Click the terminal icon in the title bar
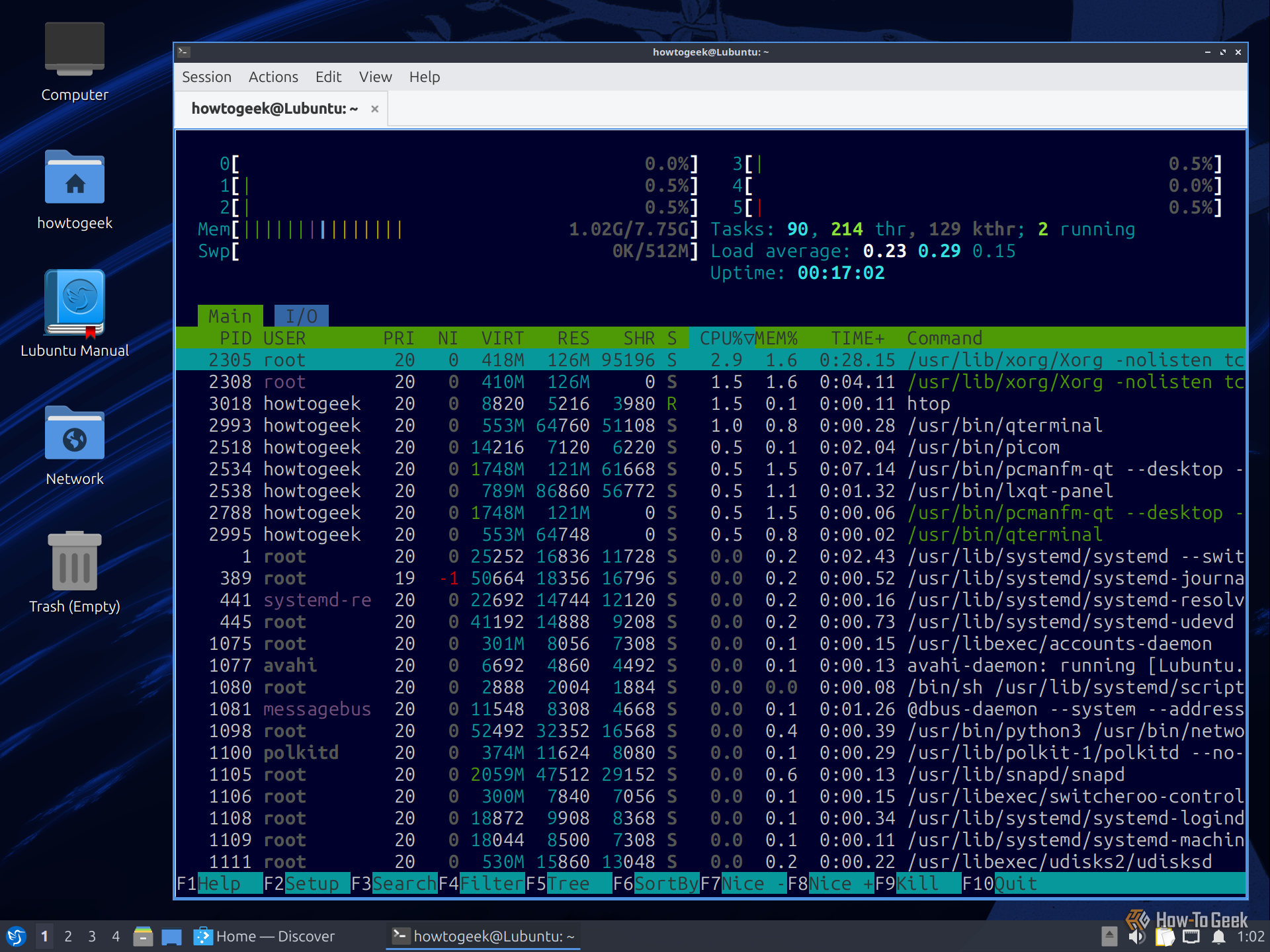1270x952 pixels. 184,52
